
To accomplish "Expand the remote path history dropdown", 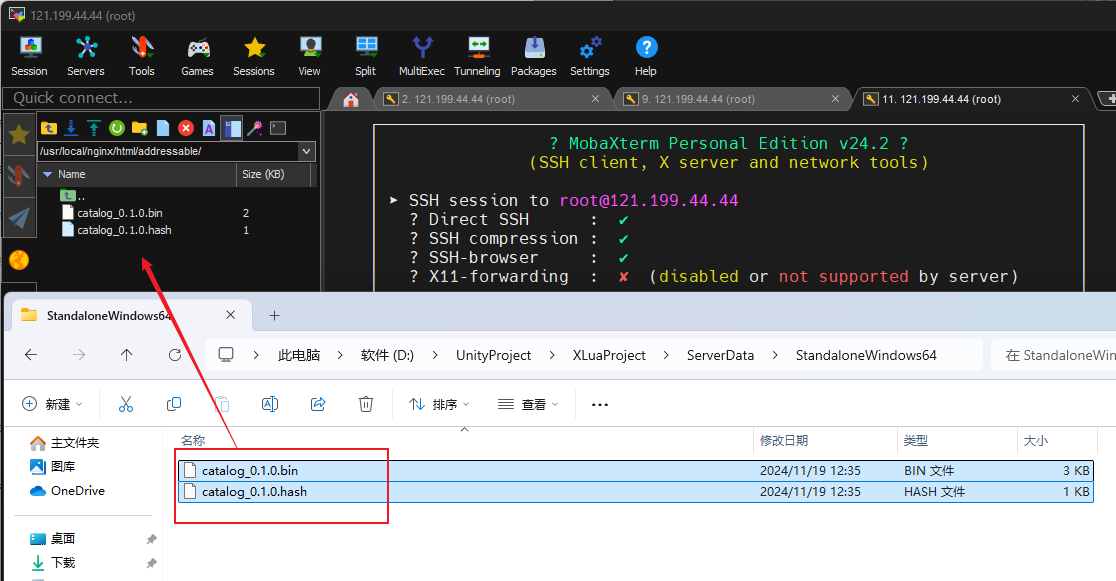I will [307, 151].
